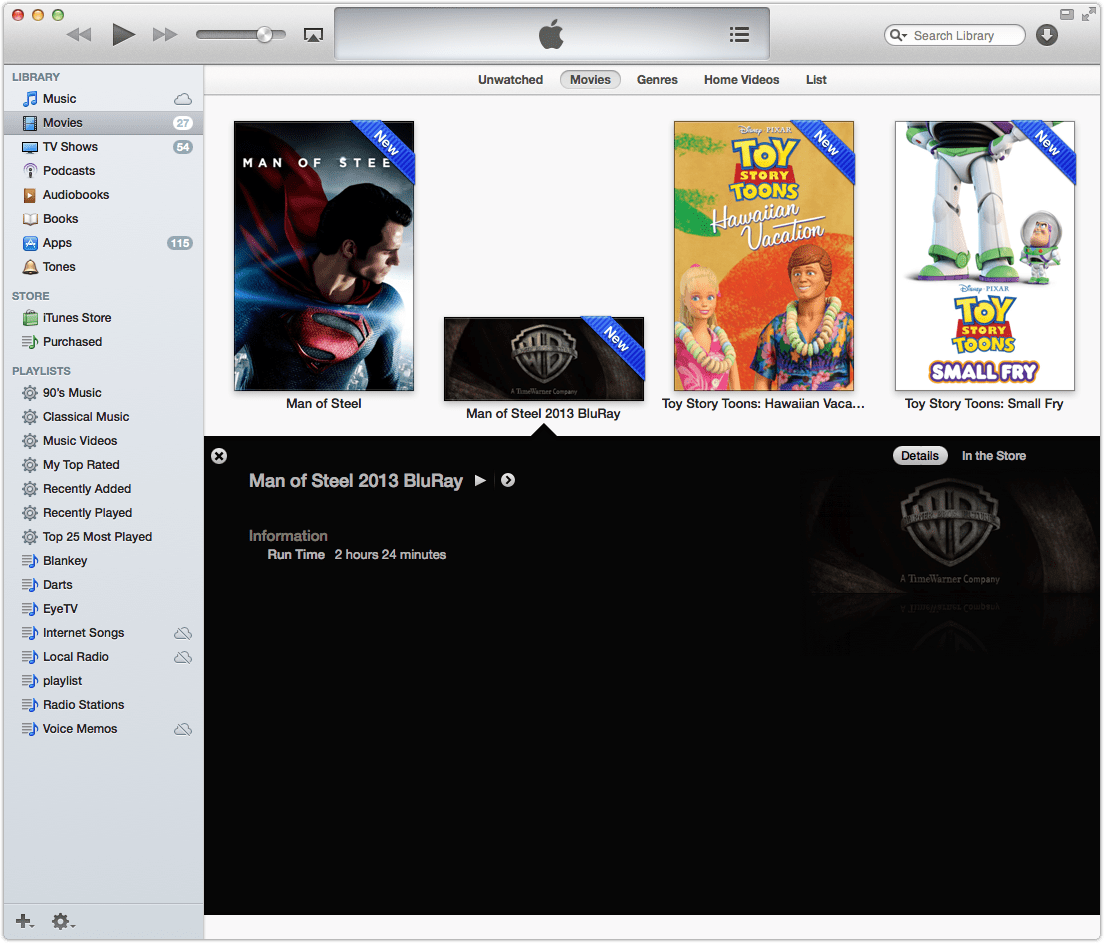
Task: Select the playlist named playlist
Action: [x=102, y=680]
